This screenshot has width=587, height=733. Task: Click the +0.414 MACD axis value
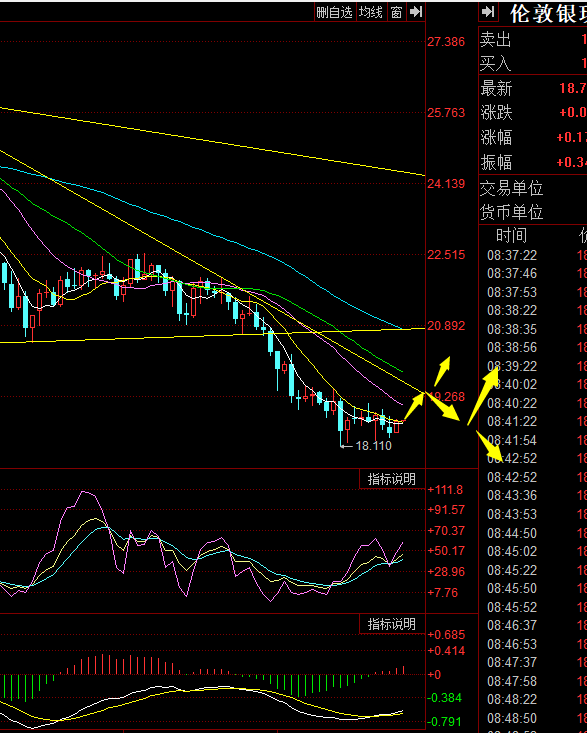446,651
